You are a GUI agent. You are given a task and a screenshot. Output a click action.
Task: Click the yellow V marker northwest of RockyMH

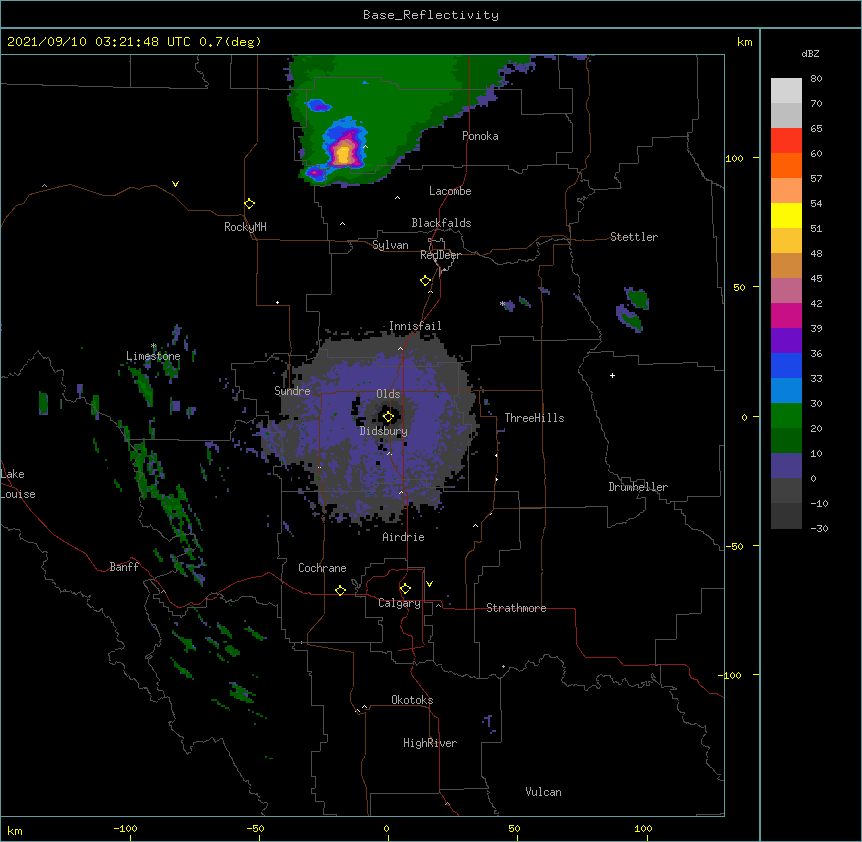point(175,184)
